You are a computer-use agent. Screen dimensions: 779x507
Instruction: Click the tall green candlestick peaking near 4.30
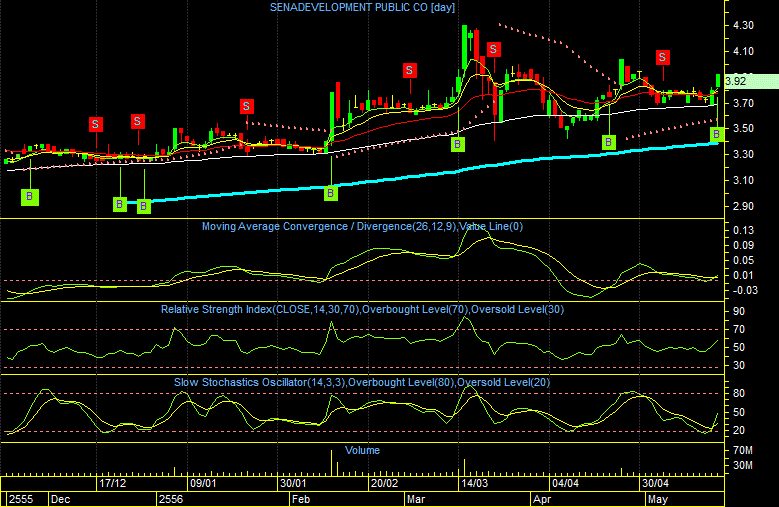(x=465, y=48)
